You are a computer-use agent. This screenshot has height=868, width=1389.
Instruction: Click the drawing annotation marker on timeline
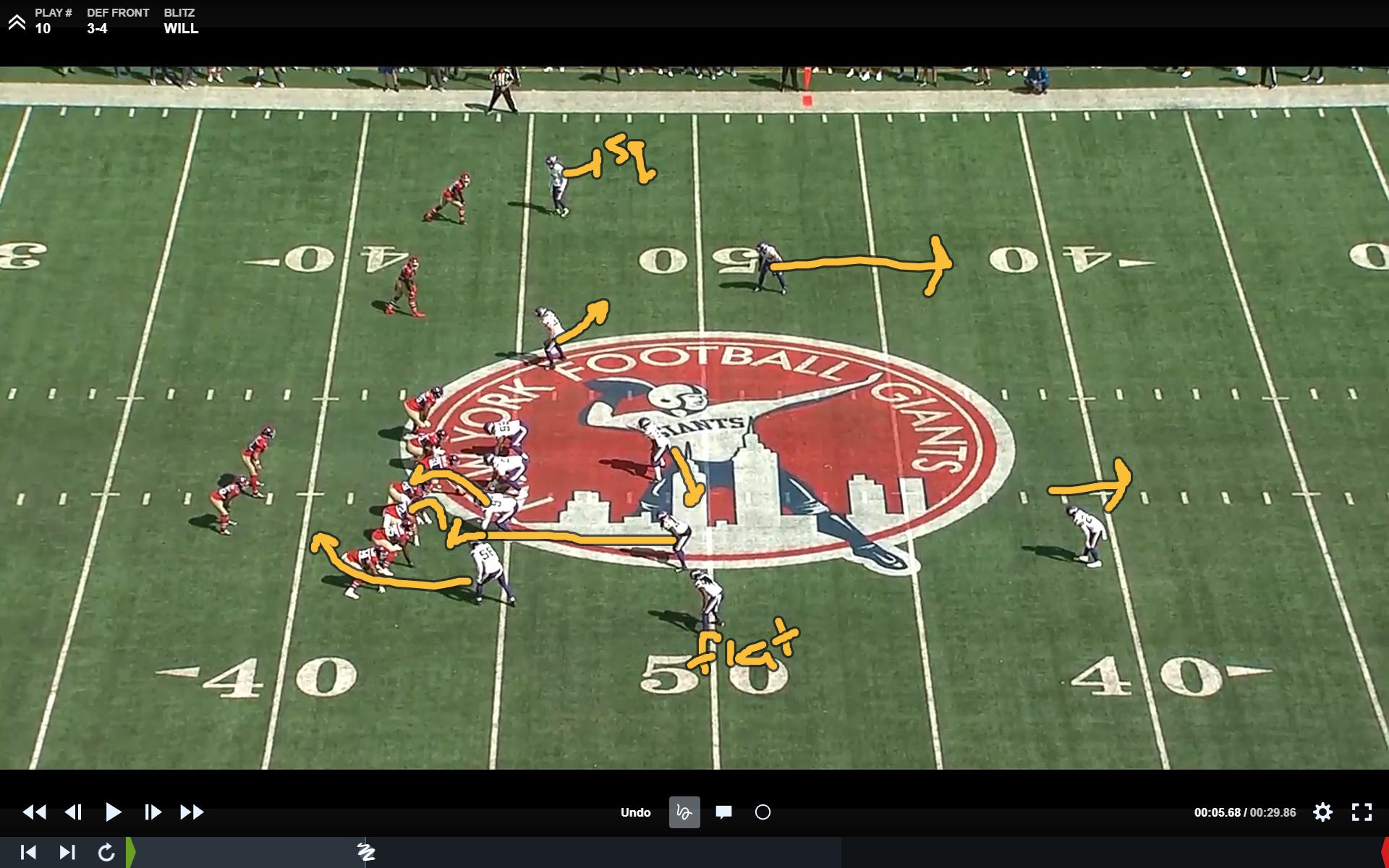[366, 852]
